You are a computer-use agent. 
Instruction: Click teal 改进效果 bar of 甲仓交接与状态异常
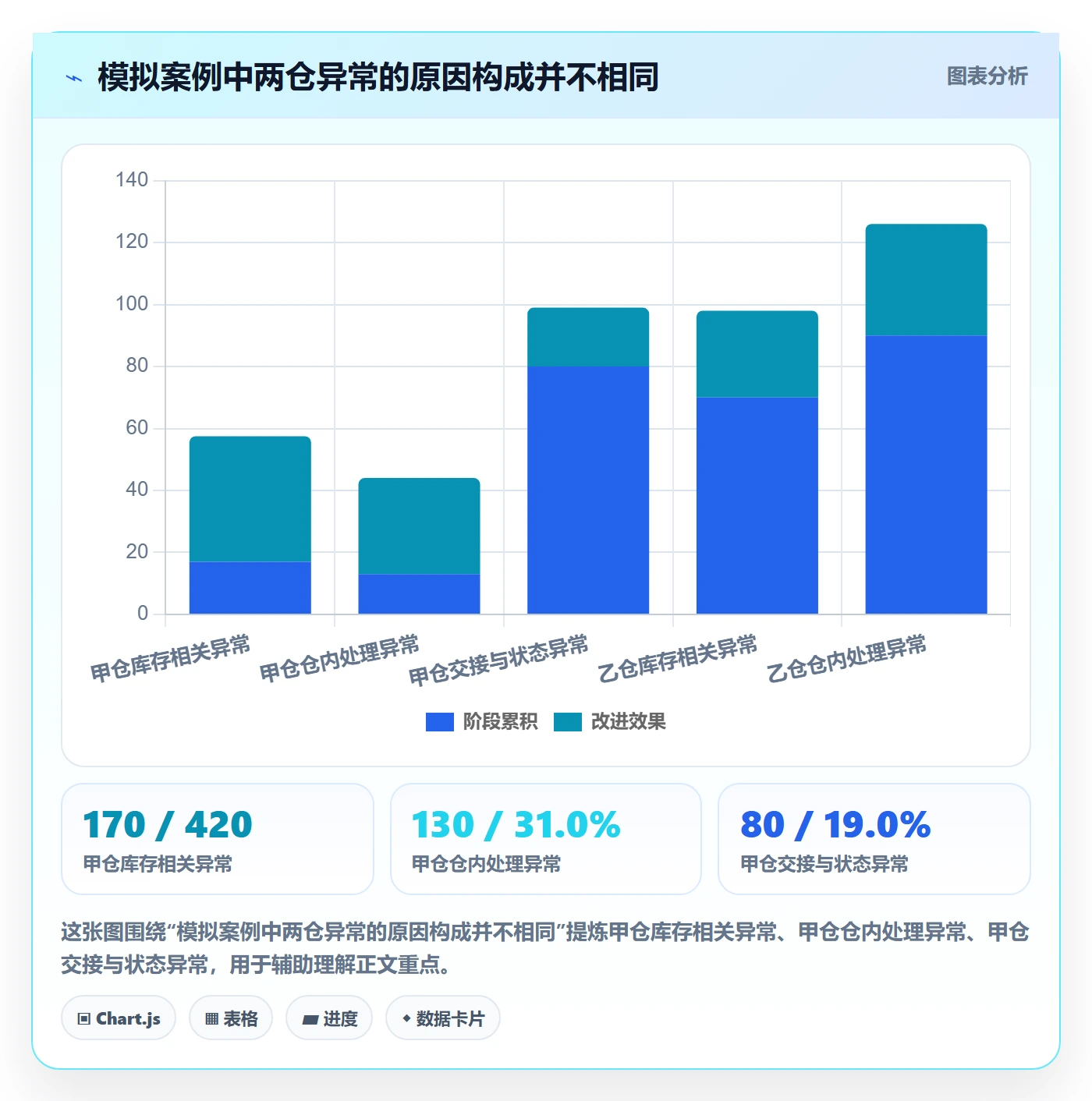[588, 337]
